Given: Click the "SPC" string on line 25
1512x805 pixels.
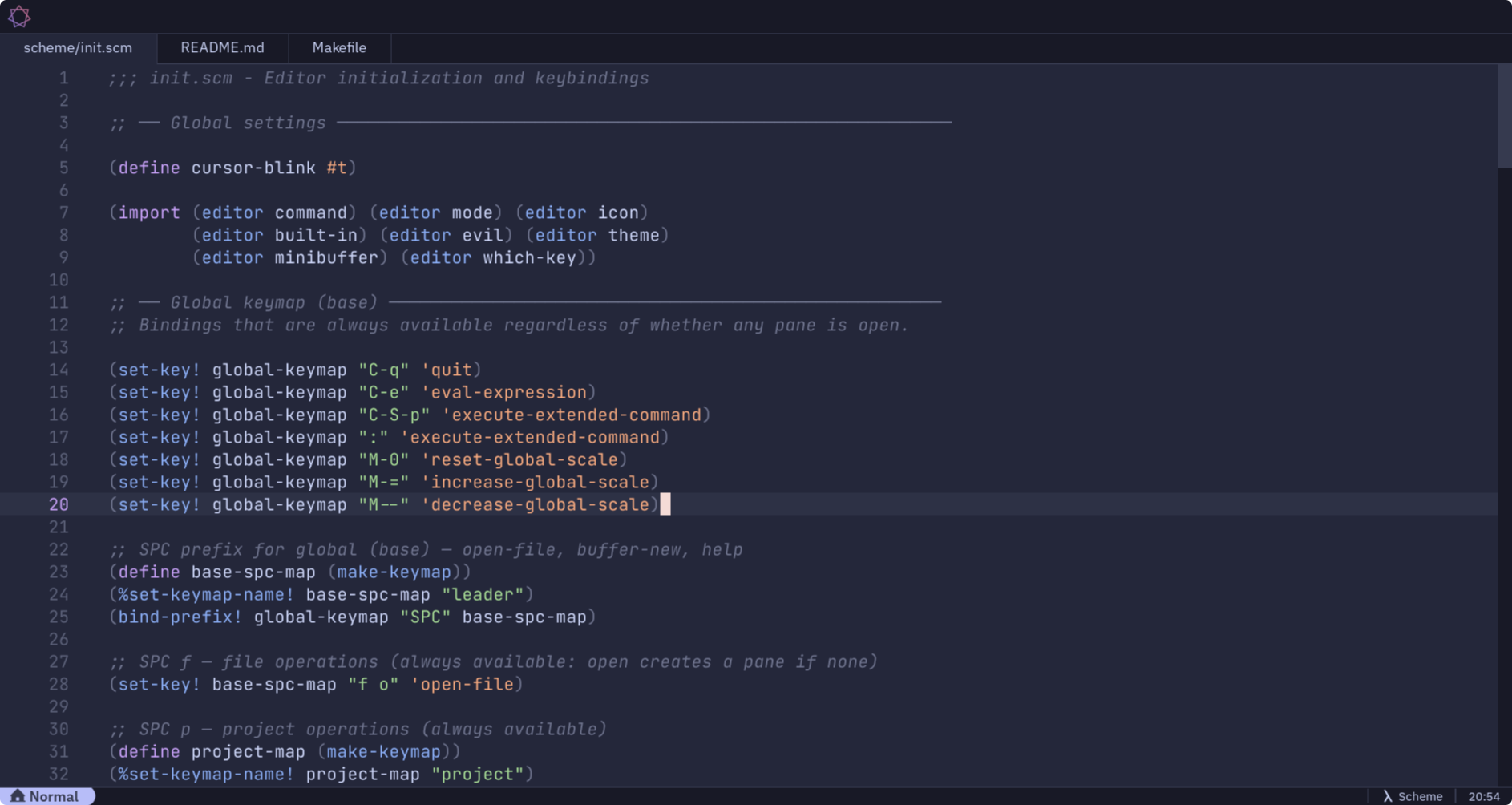Looking at the screenshot, I should coord(426,617).
